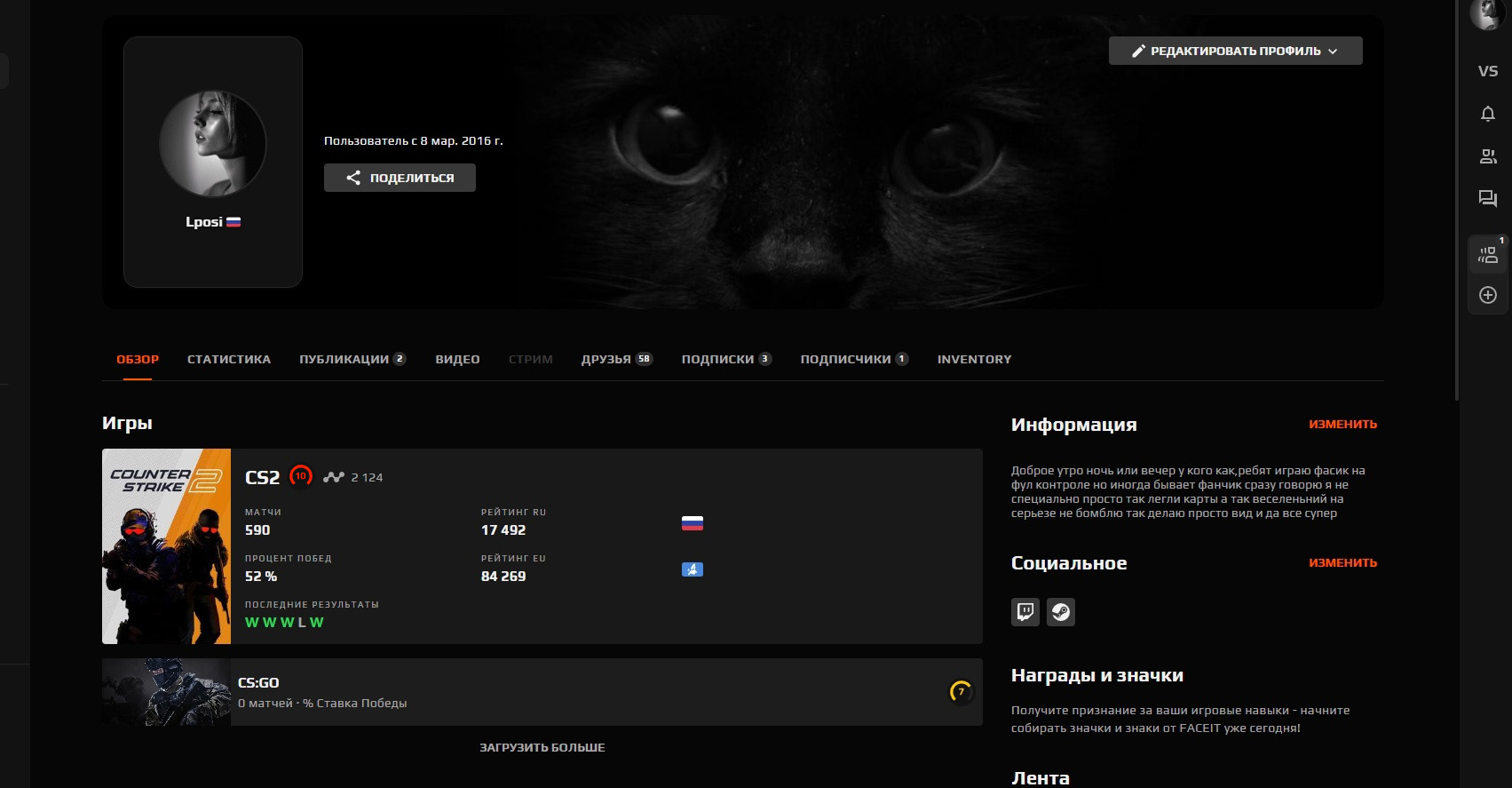Click Загрузить больше to load more games

542,748
